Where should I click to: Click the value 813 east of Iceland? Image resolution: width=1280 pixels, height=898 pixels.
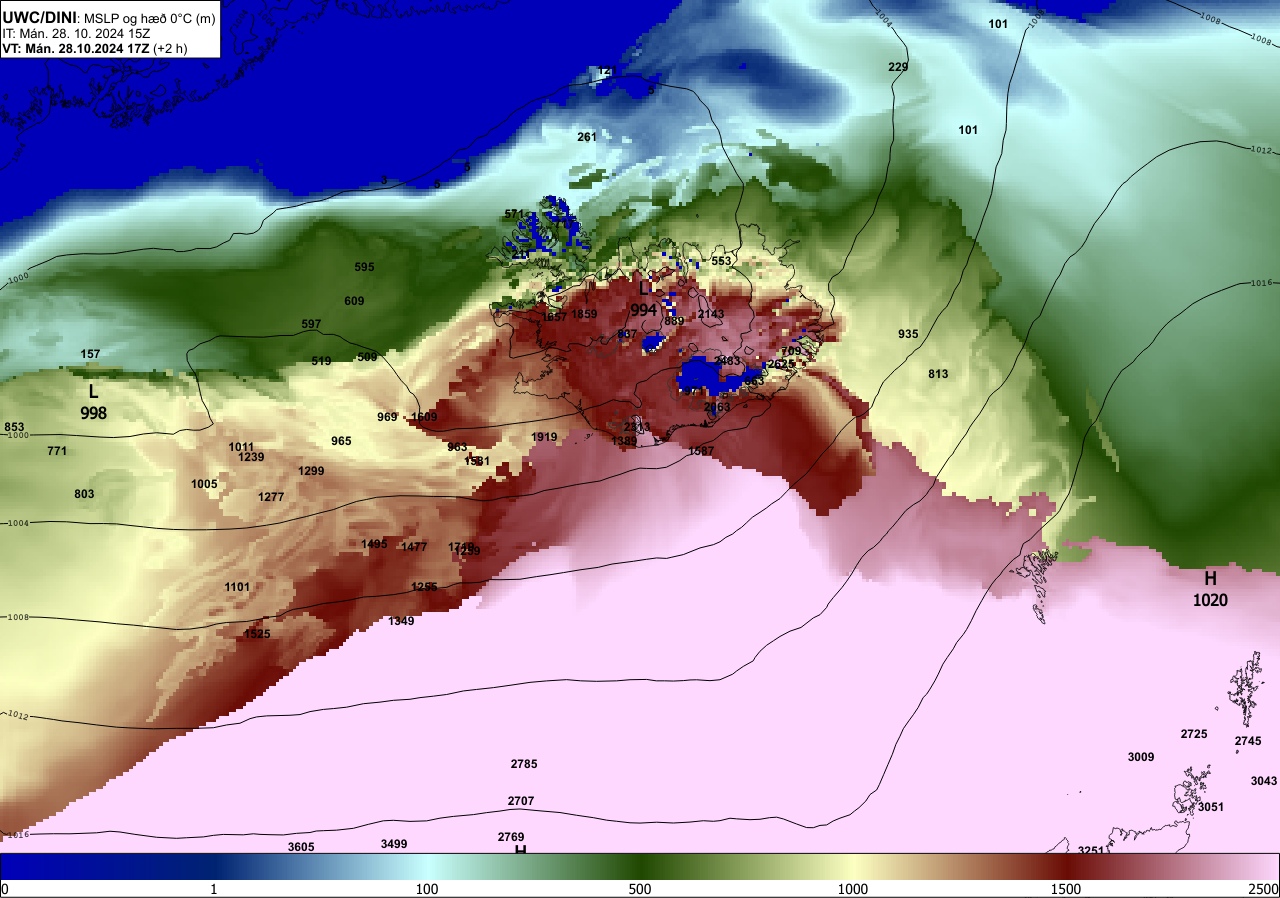(938, 374)
